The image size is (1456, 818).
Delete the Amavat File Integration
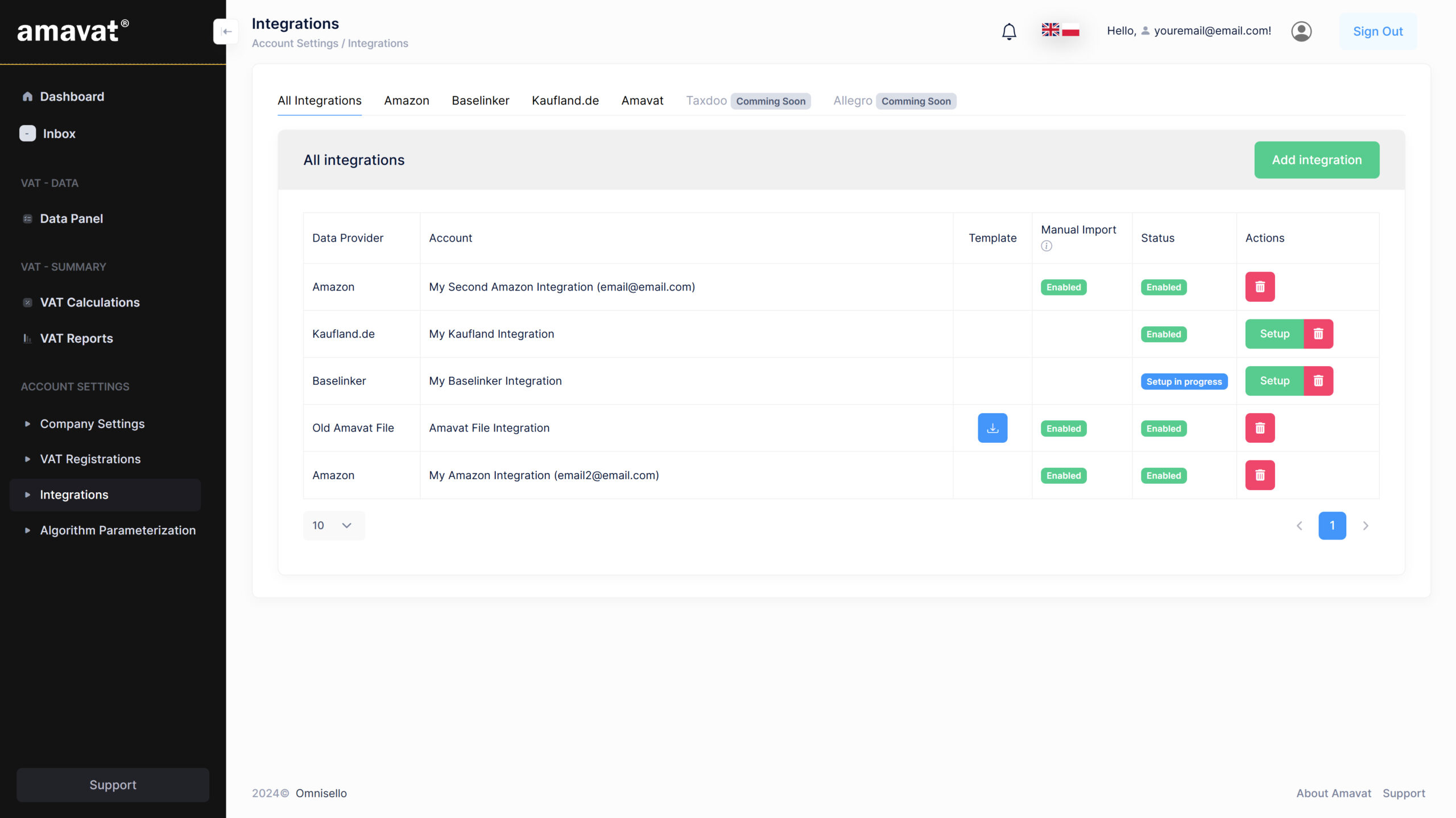[x=1260, y=428]
